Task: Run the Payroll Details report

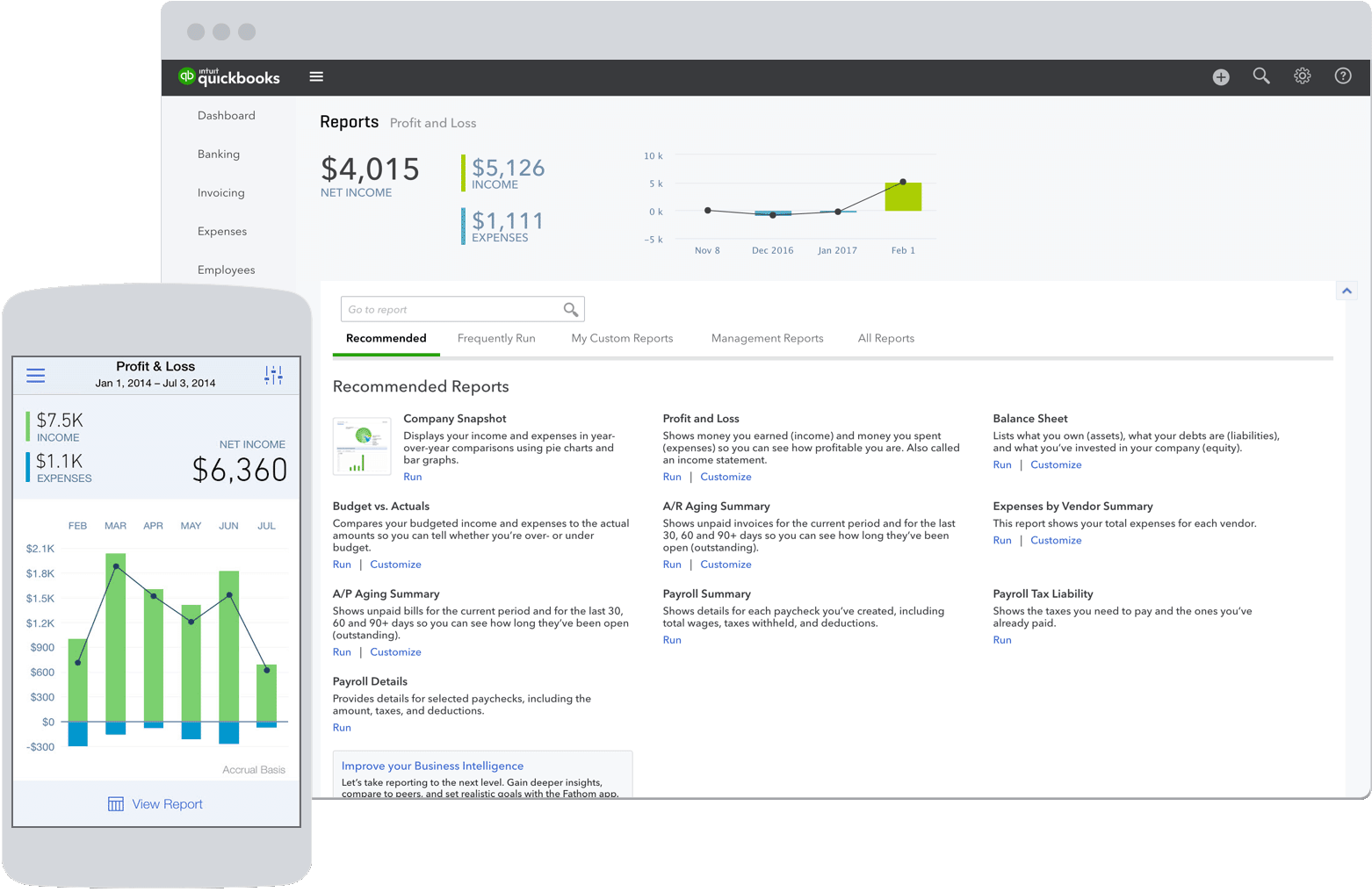Action: 342,728
